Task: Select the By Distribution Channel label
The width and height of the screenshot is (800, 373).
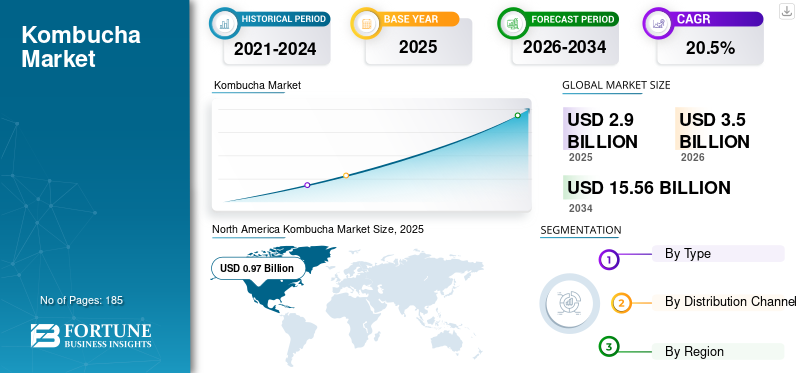Action: tap(730, 302)
